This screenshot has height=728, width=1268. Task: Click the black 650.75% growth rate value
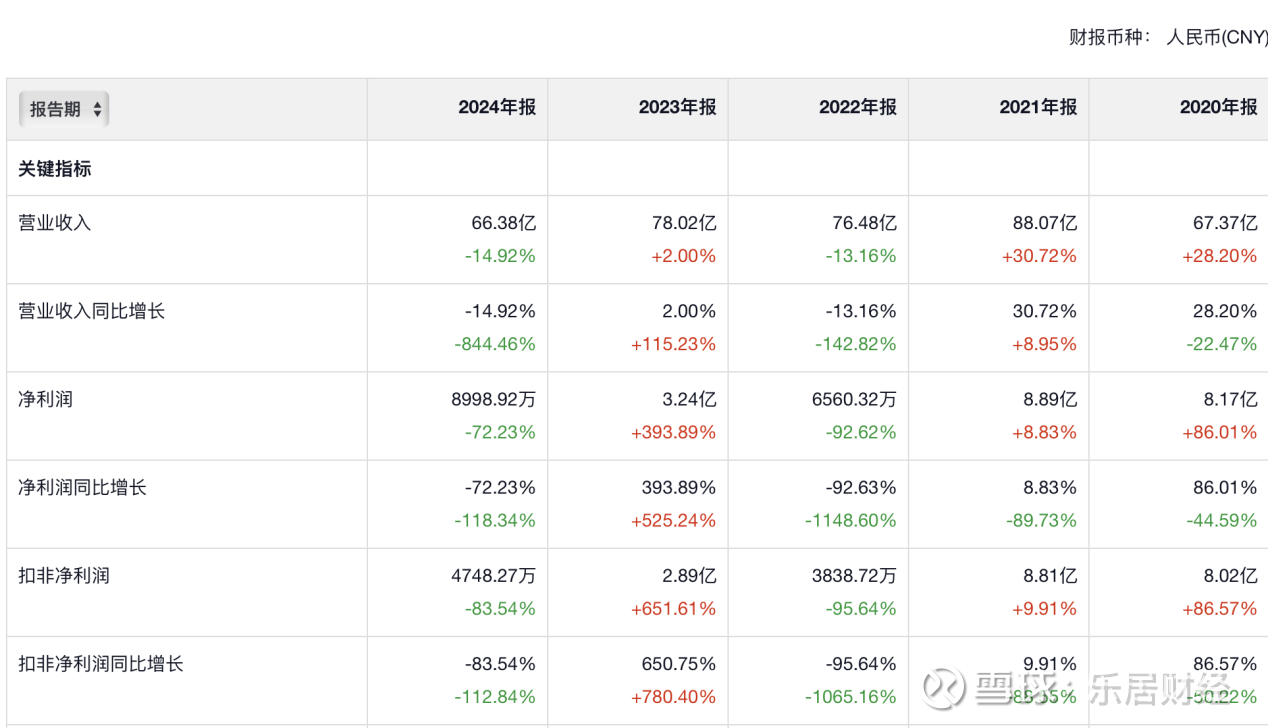pos(679,663)
